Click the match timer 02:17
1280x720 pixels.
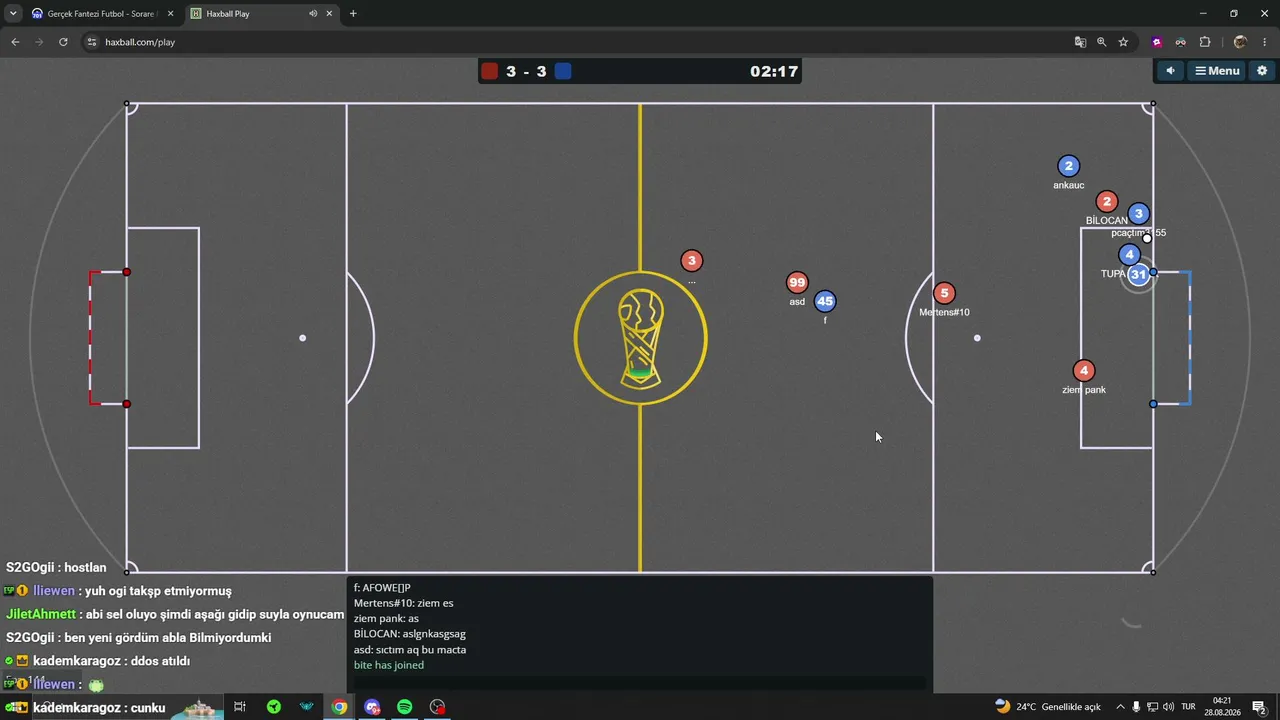coord(774,71)
